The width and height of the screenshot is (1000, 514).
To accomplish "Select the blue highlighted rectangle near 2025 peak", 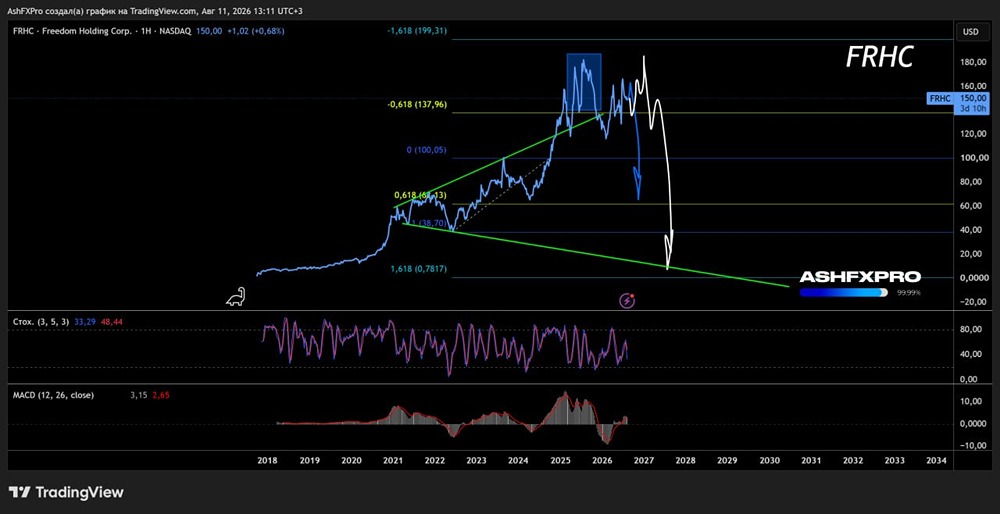I will [x=584, y=82].
